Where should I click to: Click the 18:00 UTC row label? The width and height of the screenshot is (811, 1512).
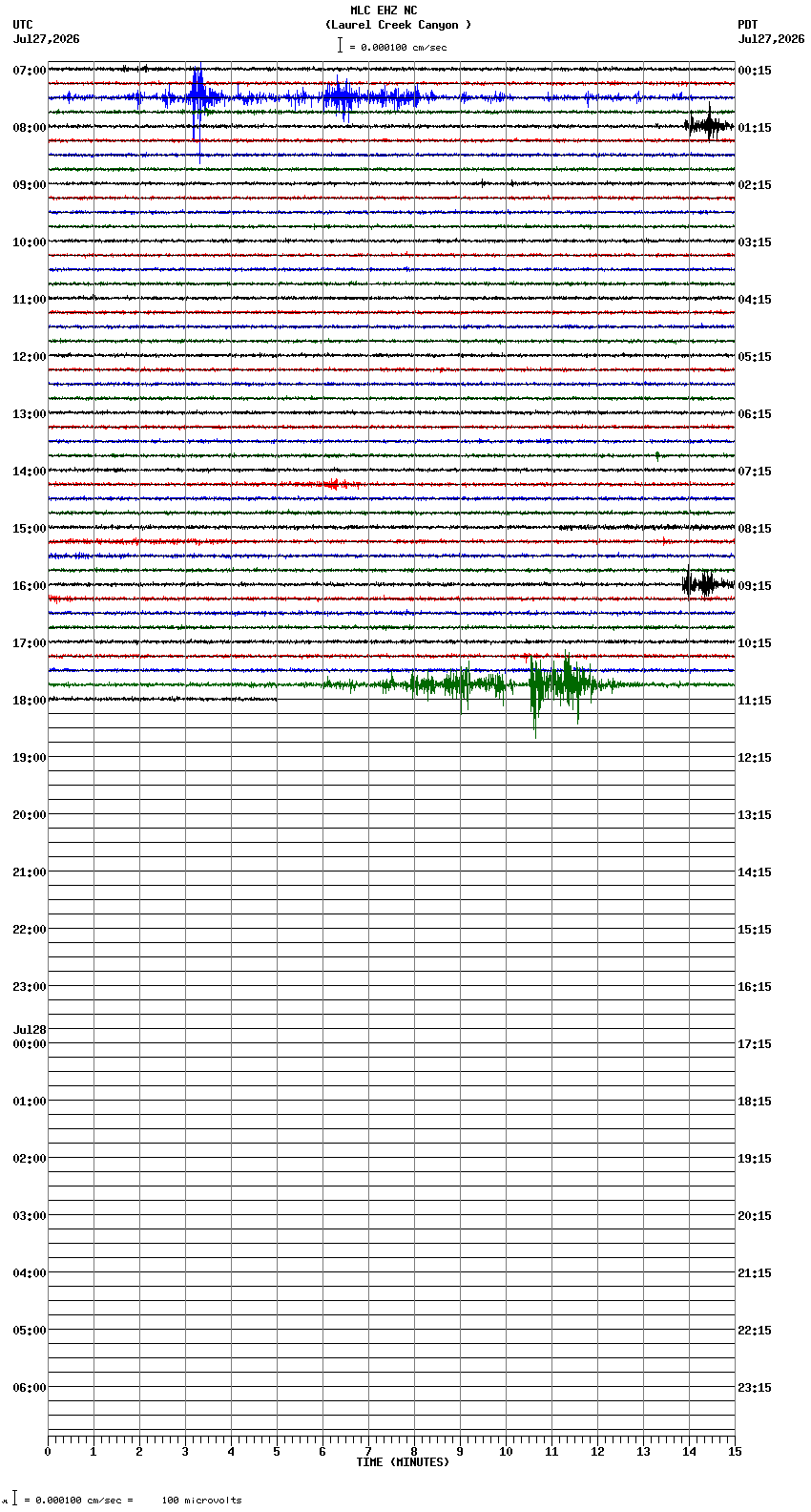30,701
